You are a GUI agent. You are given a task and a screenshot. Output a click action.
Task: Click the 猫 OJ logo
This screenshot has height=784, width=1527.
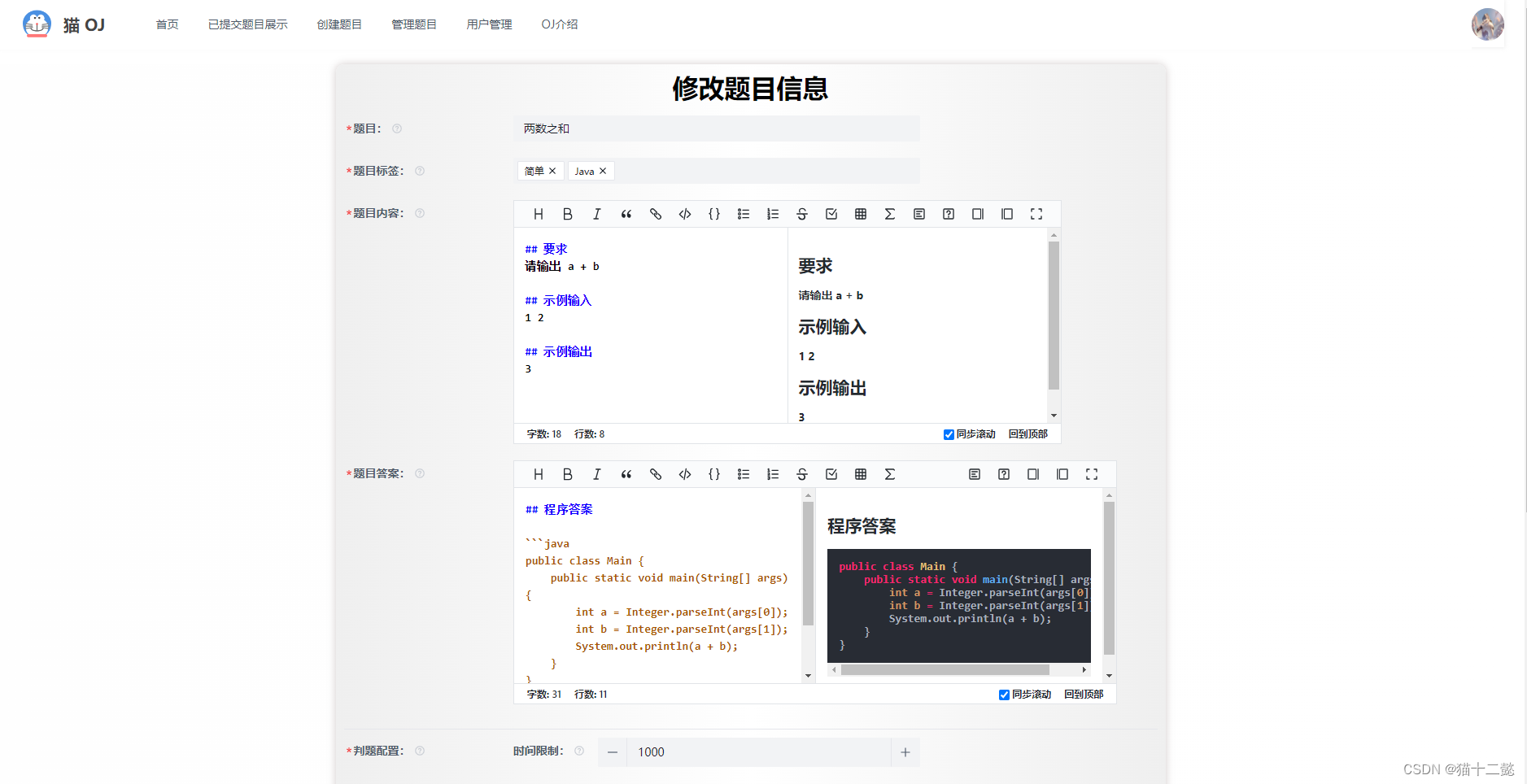[64, 24]
